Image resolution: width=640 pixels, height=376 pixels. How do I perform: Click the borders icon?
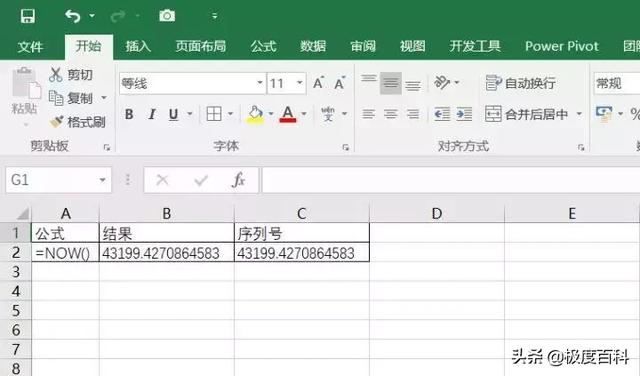[214, 114]
